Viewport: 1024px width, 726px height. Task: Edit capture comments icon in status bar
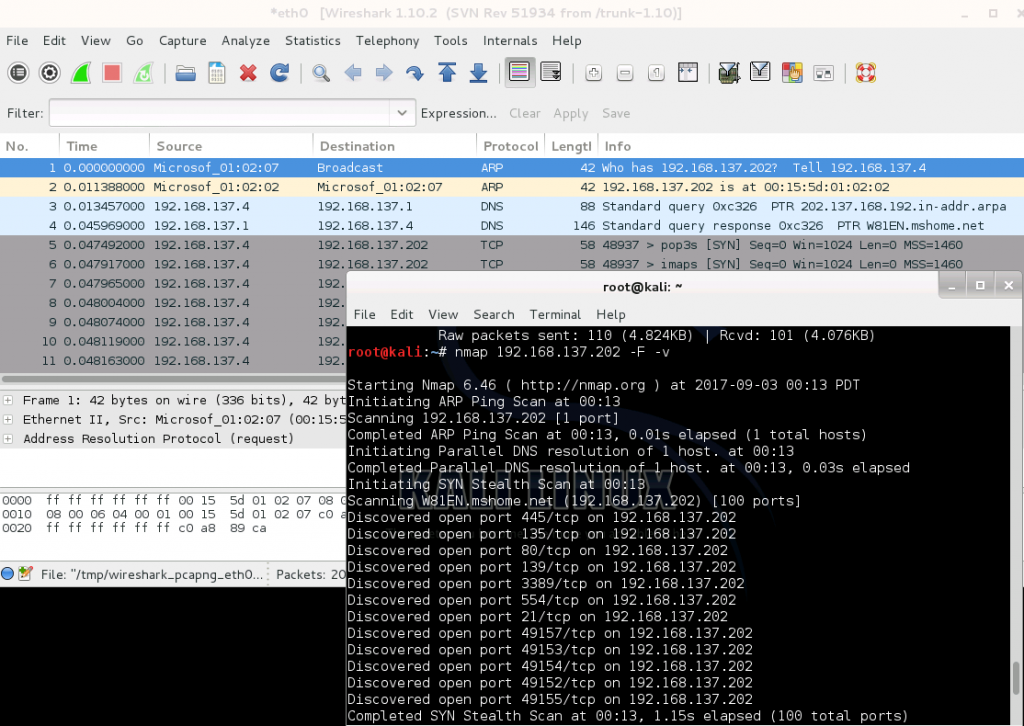(25, 574)
